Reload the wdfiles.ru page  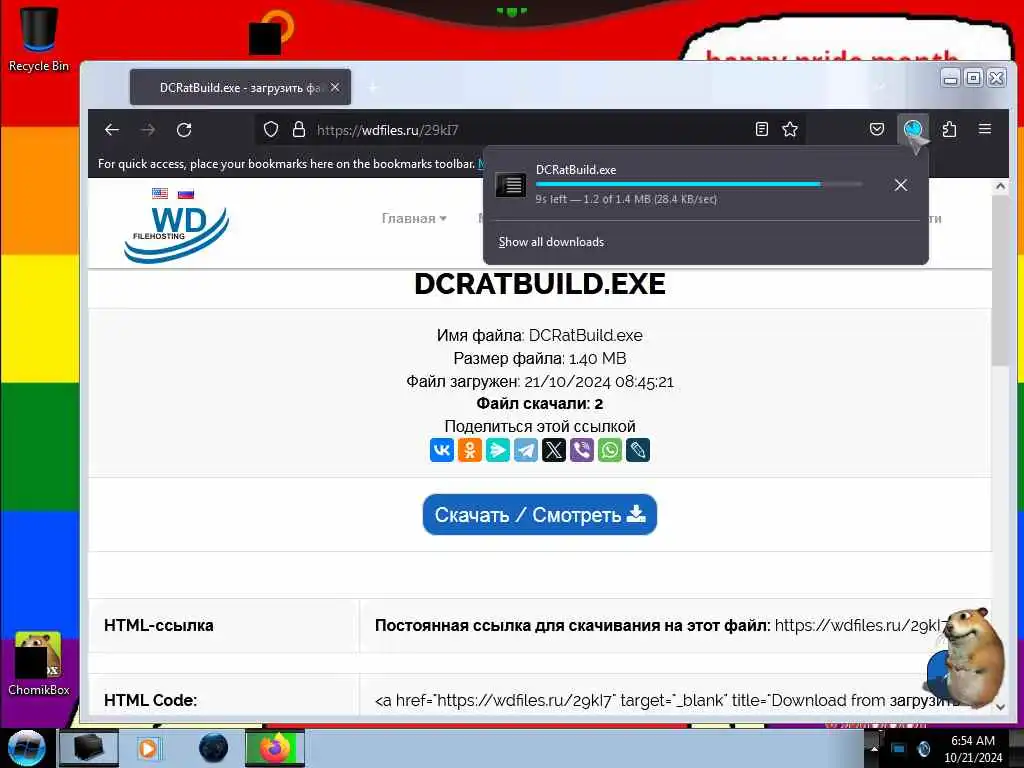[x=184, y=129]
